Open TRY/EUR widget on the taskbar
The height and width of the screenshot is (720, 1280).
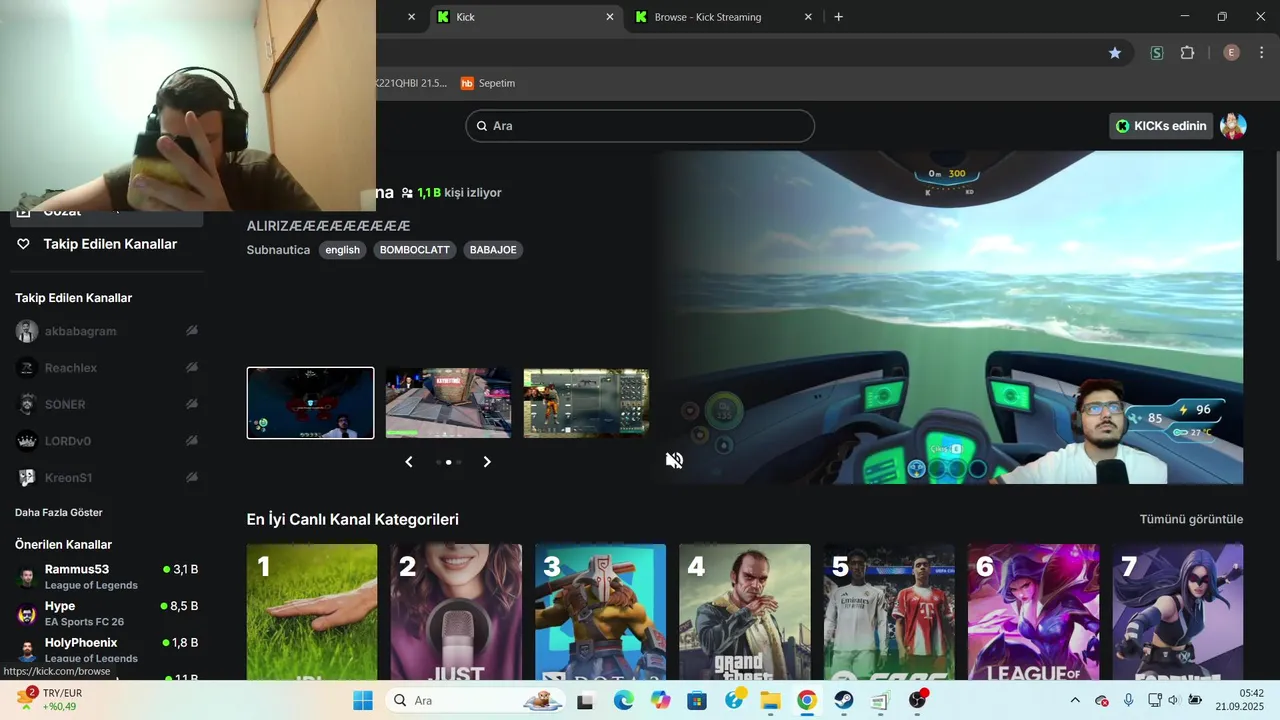pyautogui.click(x=50, y=700)
